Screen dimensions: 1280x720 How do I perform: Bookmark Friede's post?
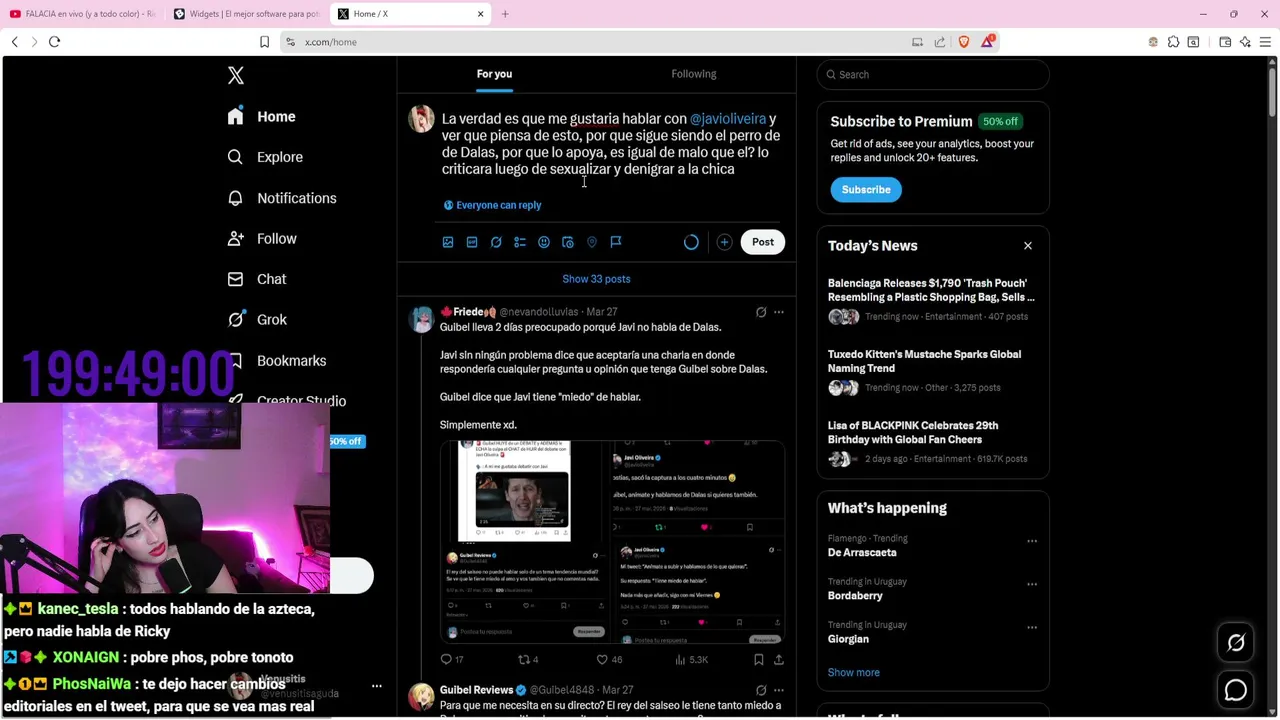tap(759, 660)
